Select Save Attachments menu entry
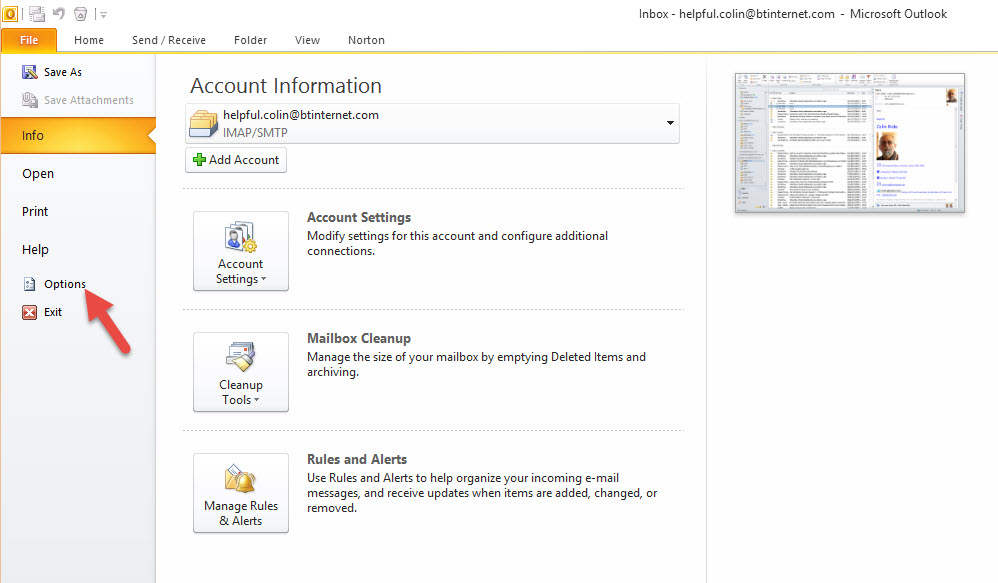Image resolution: width=998 pixels, height=583 pixels. 88,100
